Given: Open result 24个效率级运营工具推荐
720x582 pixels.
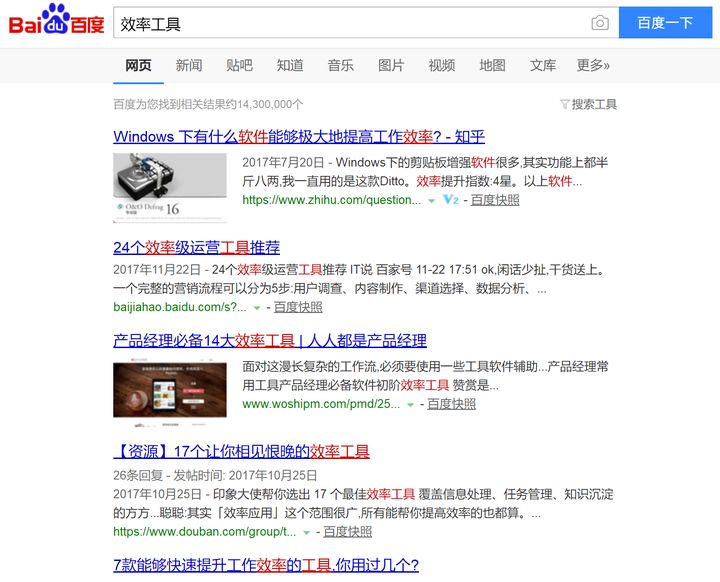Looking at the screenshot, I should click(197, 248).
